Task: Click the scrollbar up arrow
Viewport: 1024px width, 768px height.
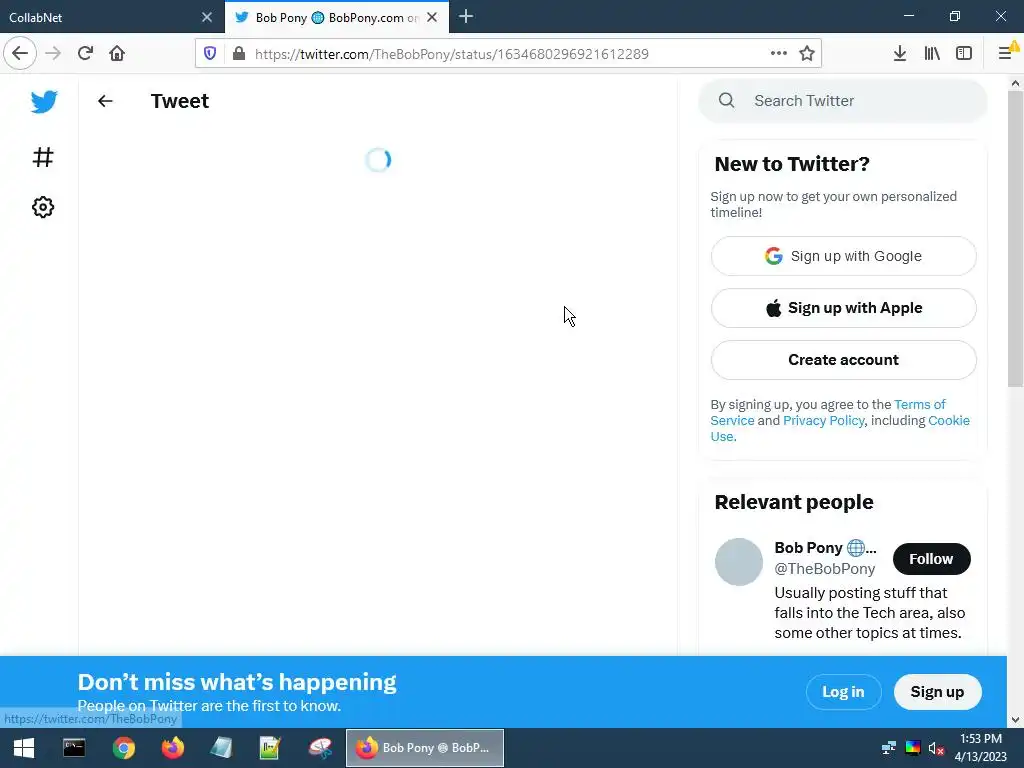Action: click(1015, 83)
